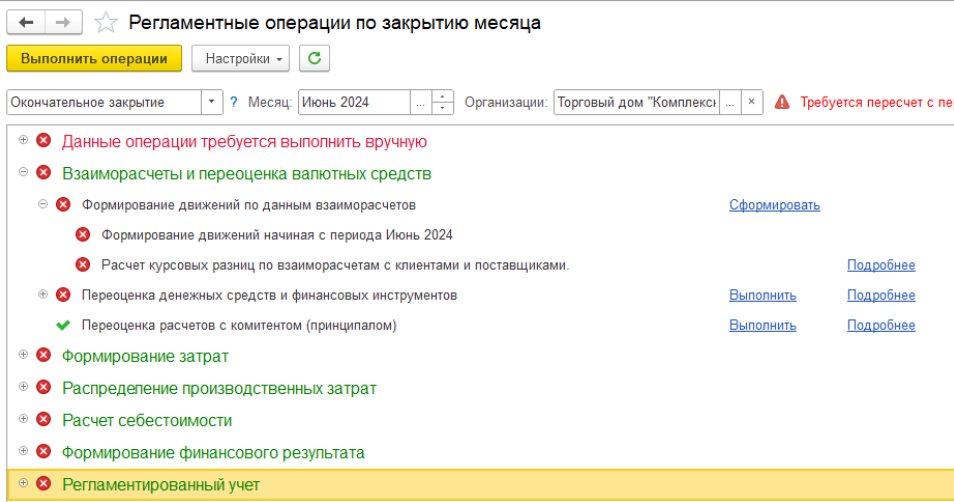Click the red warning triangle icon
This screenshot has height=502, width=954.
782,102
